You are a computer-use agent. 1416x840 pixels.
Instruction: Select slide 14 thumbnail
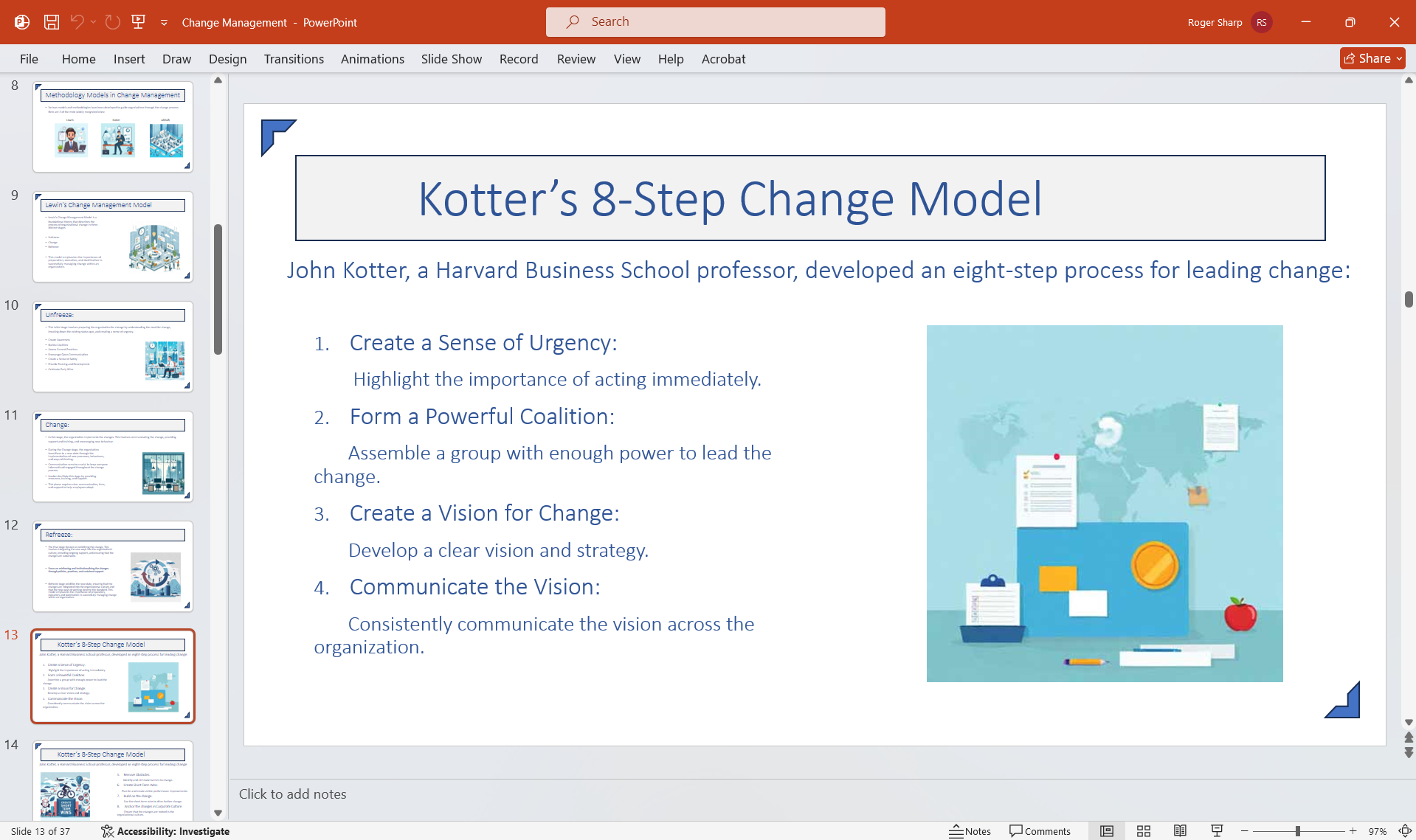coord(113,780)
